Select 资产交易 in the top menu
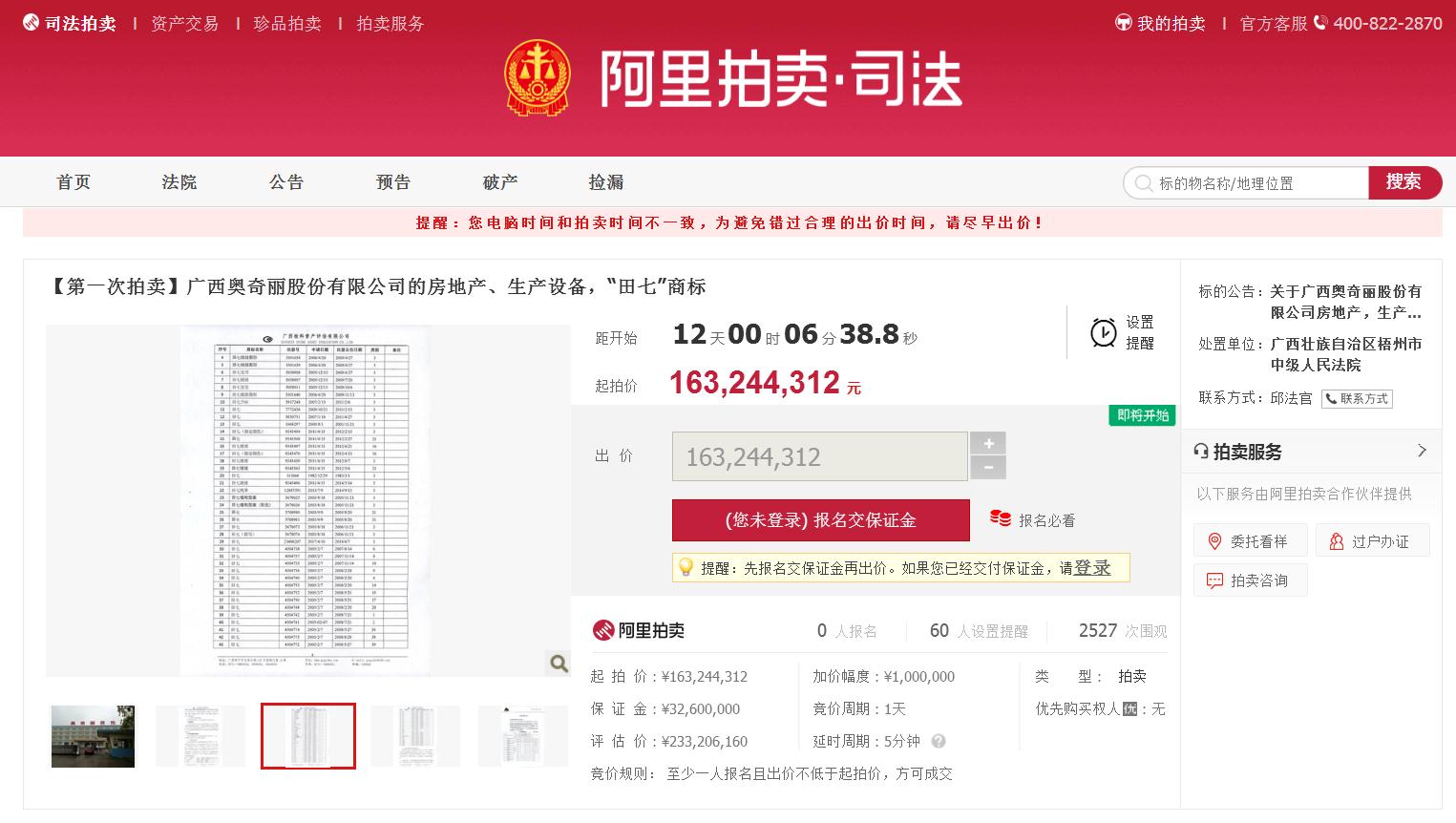This screenshot has height=823, width=1456. (184, 23)
